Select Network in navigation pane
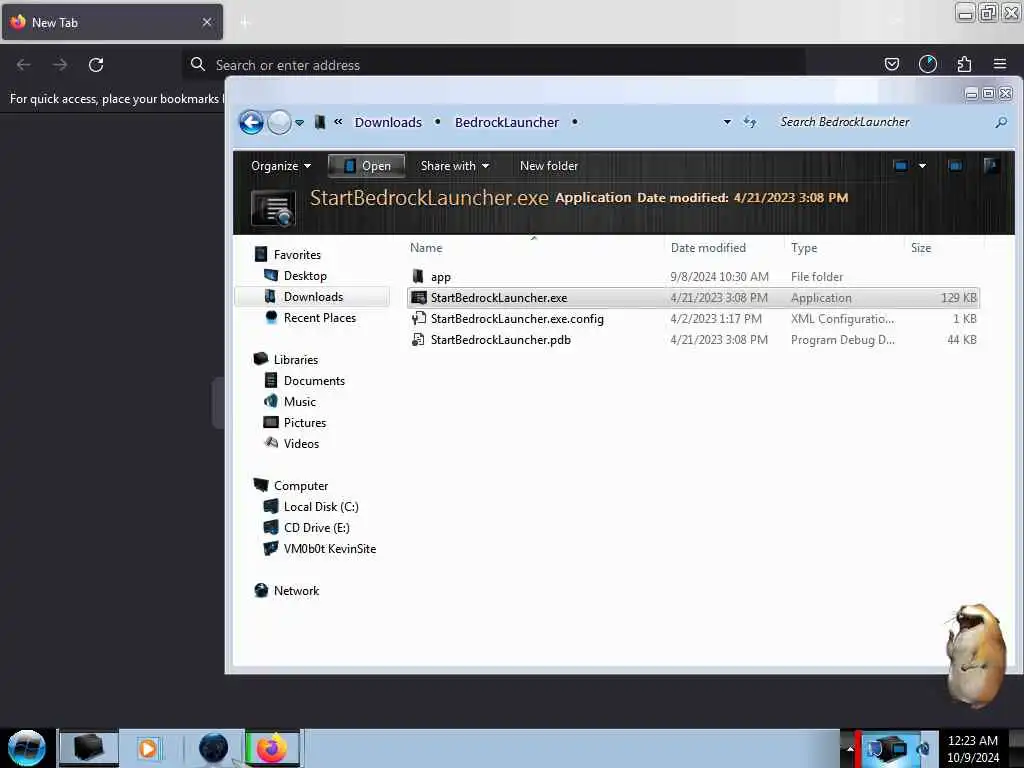Viewport: 1024px width, 768px height. click(296, 590)
